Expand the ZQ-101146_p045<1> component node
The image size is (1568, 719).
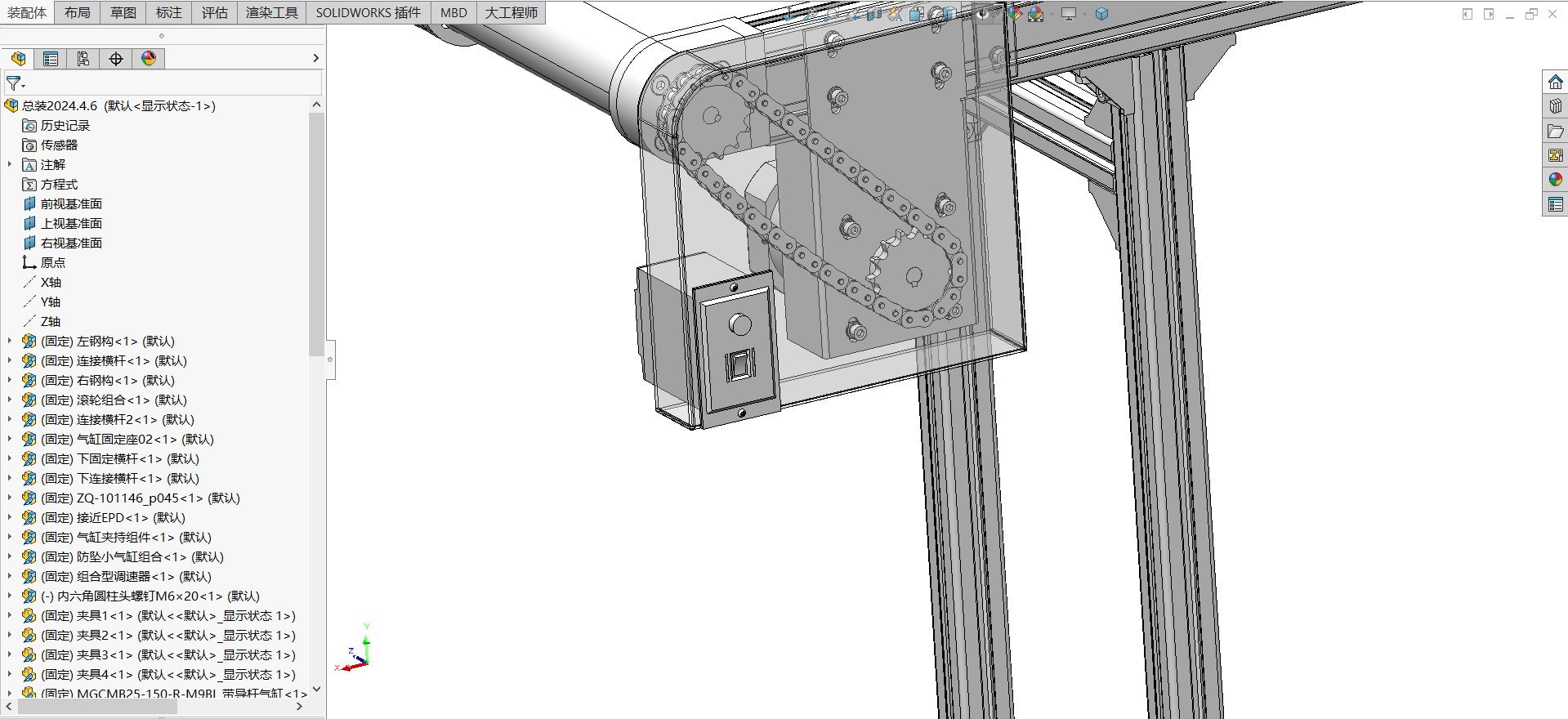[x=10, y=498]
